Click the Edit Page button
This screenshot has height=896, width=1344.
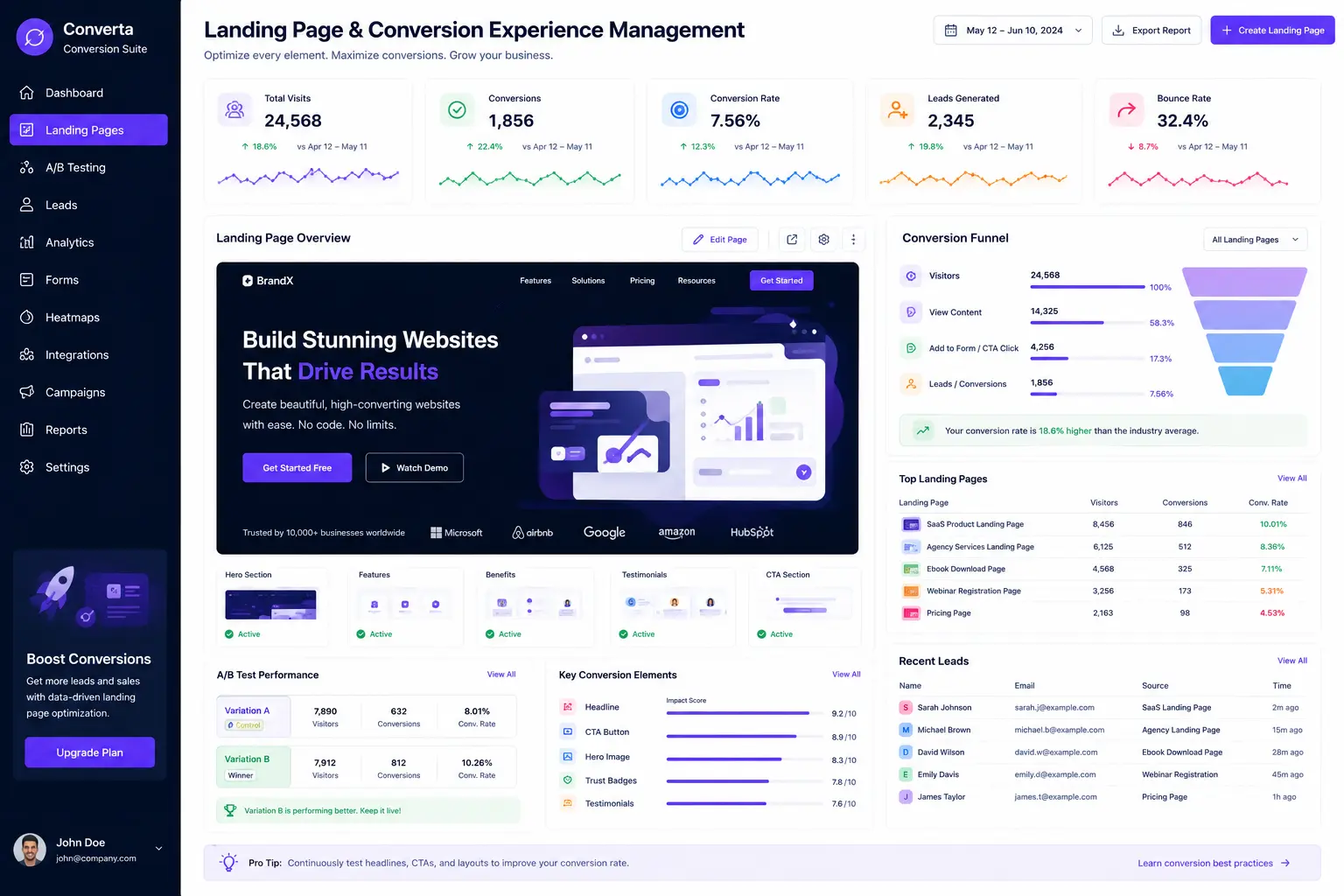tap(720, 239)
